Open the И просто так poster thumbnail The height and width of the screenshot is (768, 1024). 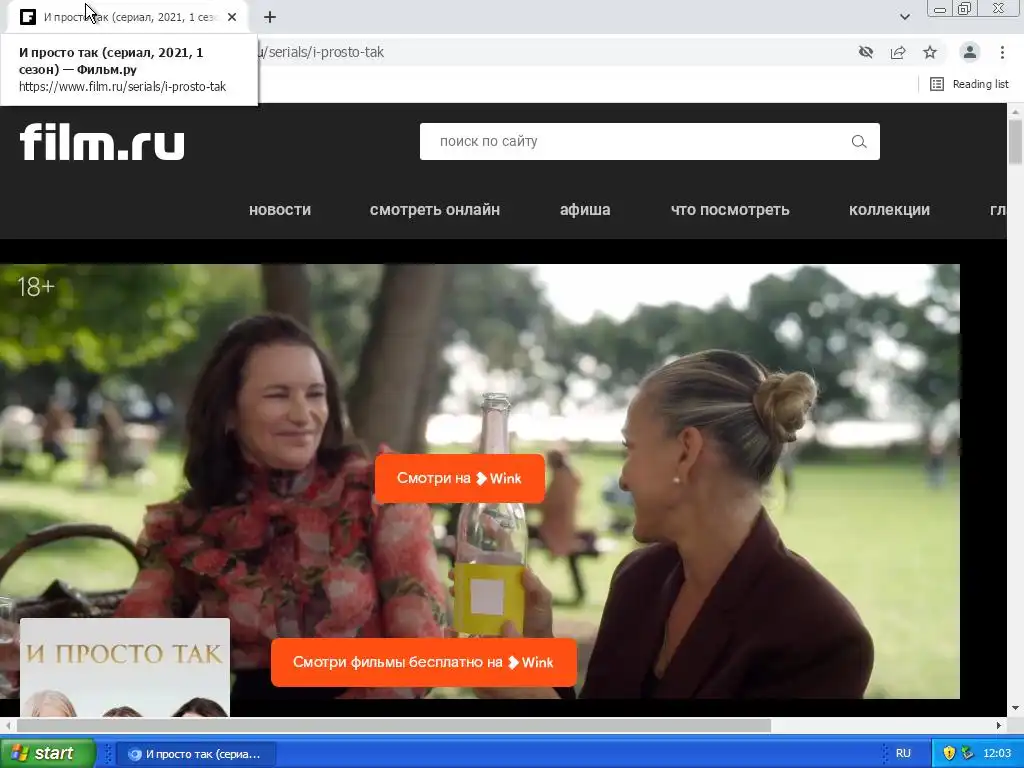125,667
